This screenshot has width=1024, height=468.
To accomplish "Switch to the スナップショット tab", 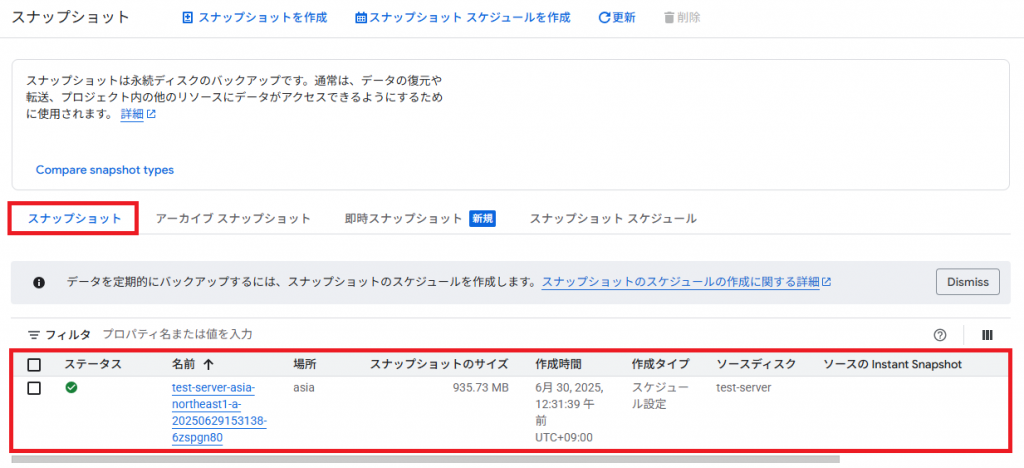I will coord(74,219).
